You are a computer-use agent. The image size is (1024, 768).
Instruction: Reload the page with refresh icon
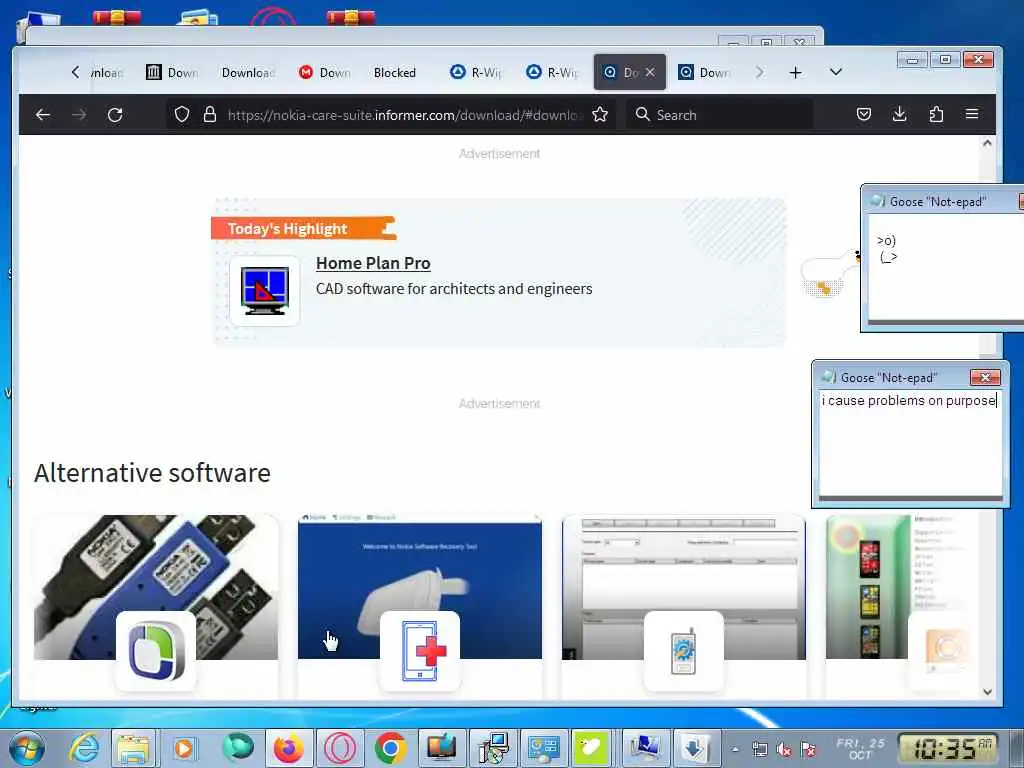coord(116,115)
